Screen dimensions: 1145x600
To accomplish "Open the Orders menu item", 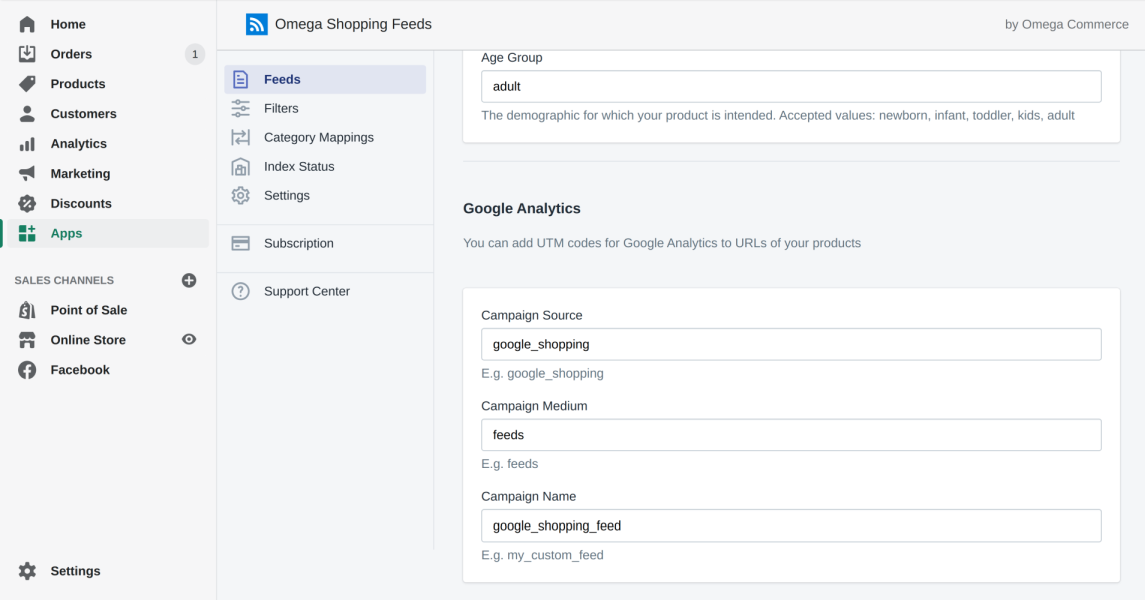I will (x=71, y=54).
